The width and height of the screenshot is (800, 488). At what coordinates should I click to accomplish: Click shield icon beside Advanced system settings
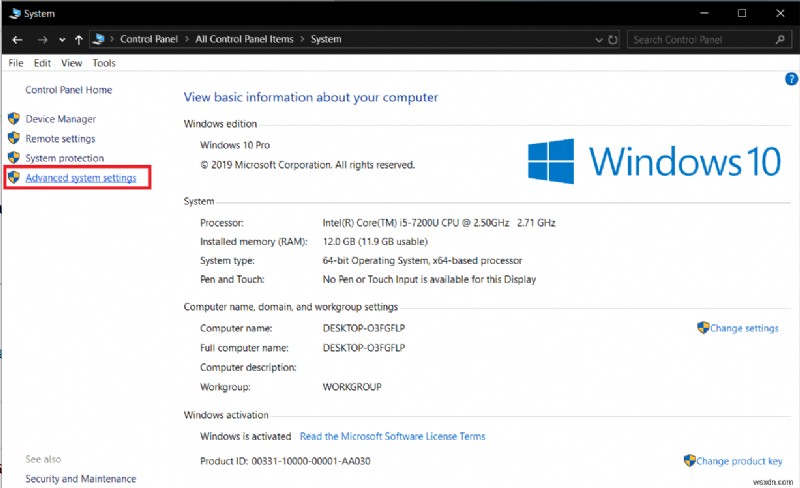[x=14, y=177]
